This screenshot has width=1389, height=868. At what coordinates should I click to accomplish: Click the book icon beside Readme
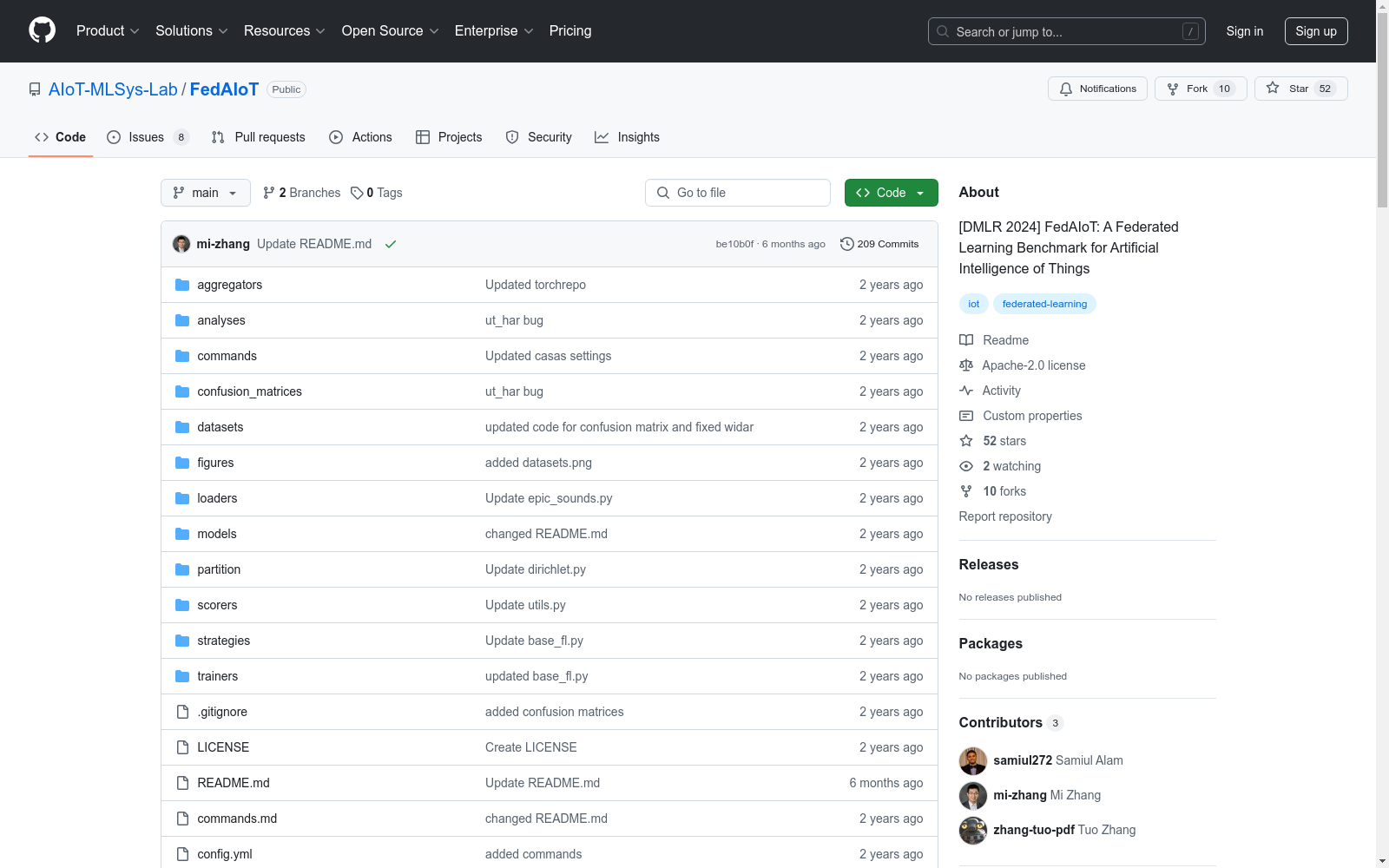966,340
